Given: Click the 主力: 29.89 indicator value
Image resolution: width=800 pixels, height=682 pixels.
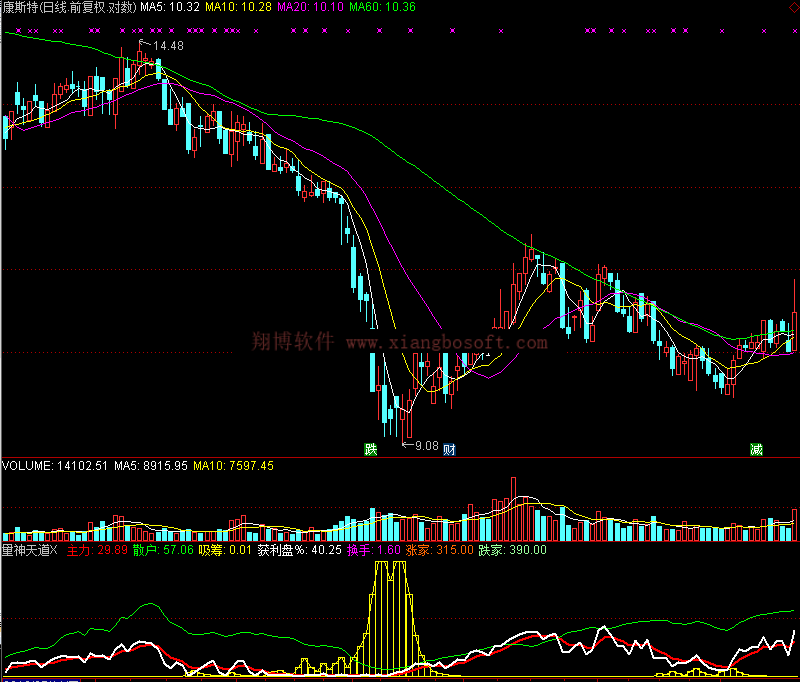Looking at the screenshot, I should click(97, 550).
